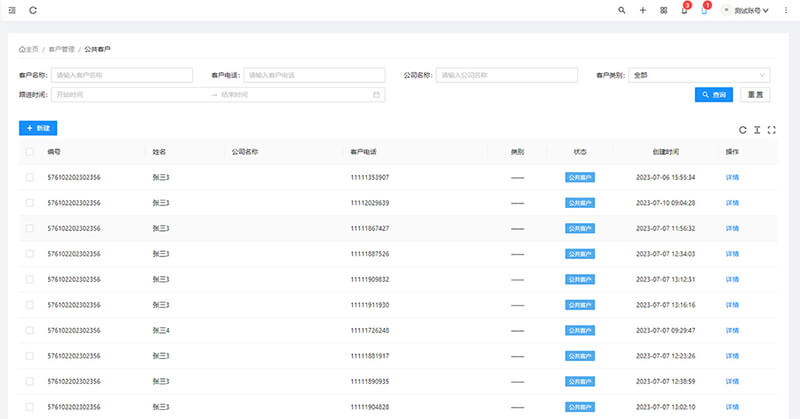The width and height of the screenshot is (800, 419).
Task: Expand the 测试账号 account dropdown
Action: 747,10
